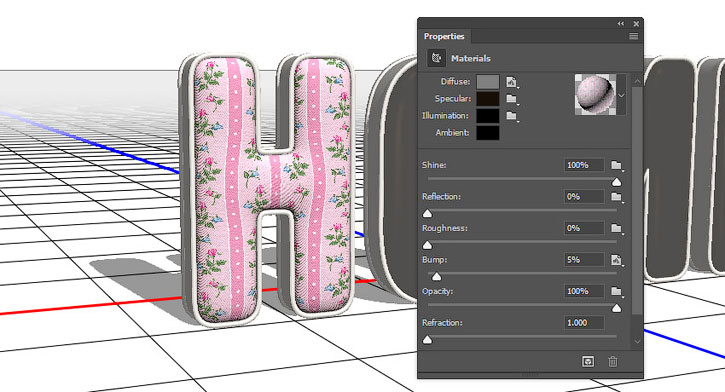Open the Diffuse texture map menu icon
The image size is (725, 392).
coord(511,82)
